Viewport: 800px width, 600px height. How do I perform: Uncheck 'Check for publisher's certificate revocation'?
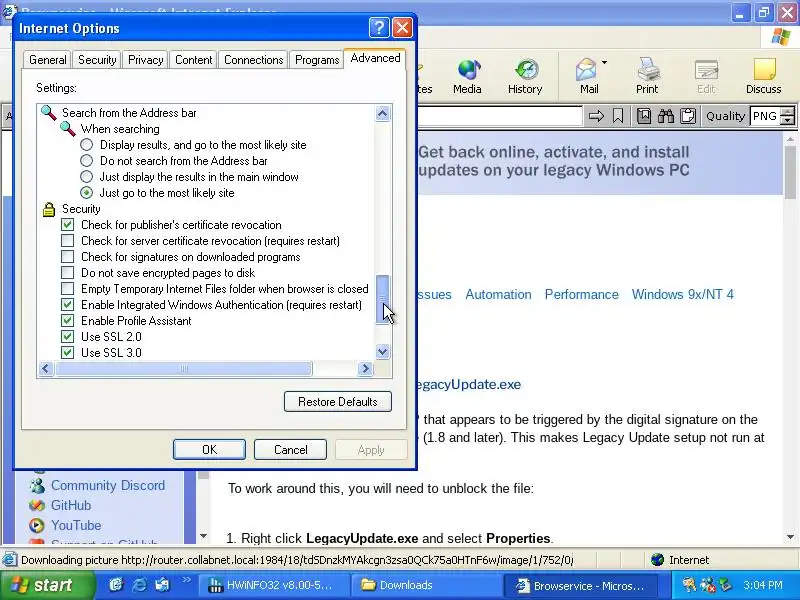pos(67,224)
